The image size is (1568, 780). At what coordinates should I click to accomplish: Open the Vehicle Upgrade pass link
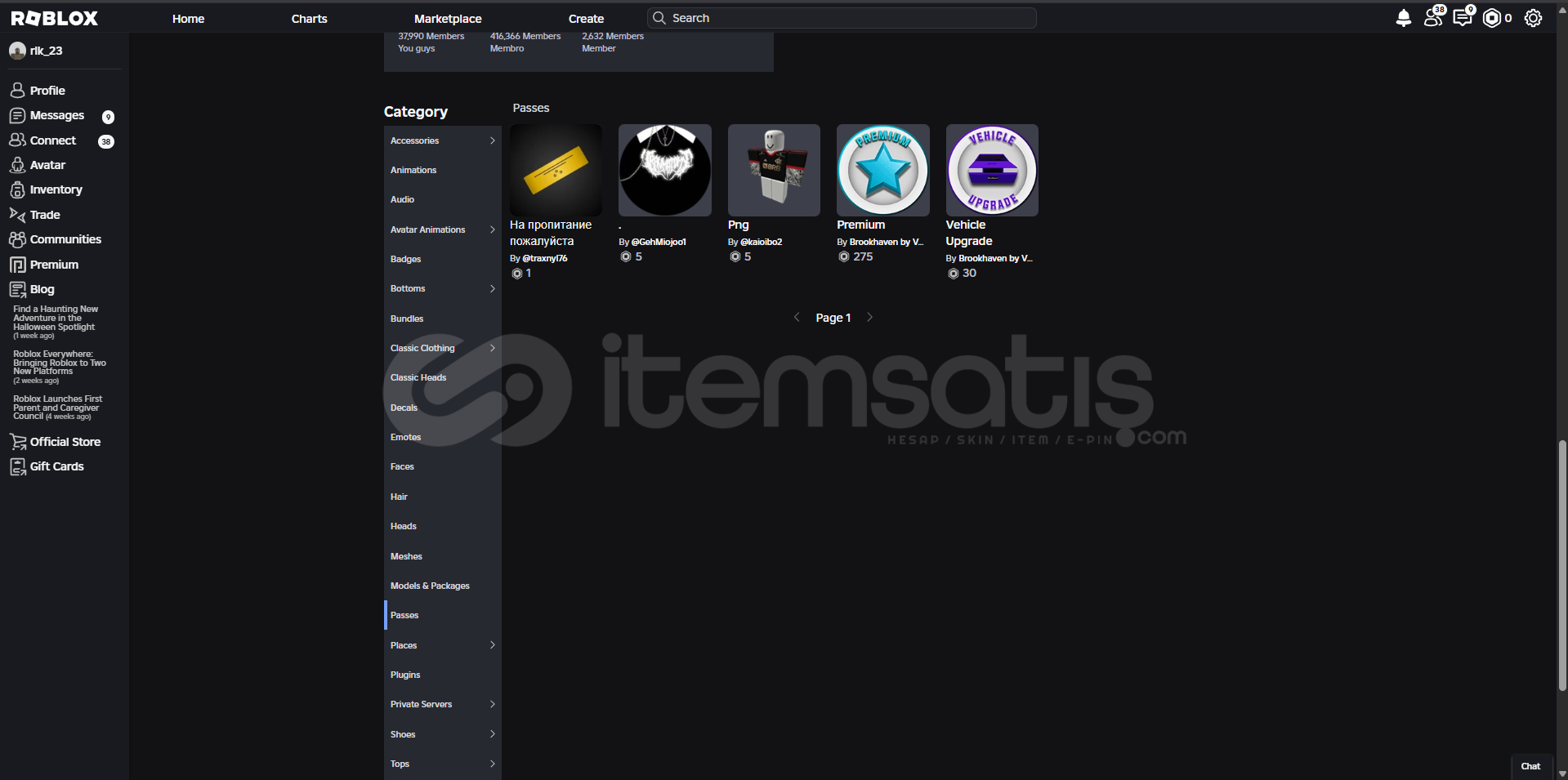[x=969, y=233]
